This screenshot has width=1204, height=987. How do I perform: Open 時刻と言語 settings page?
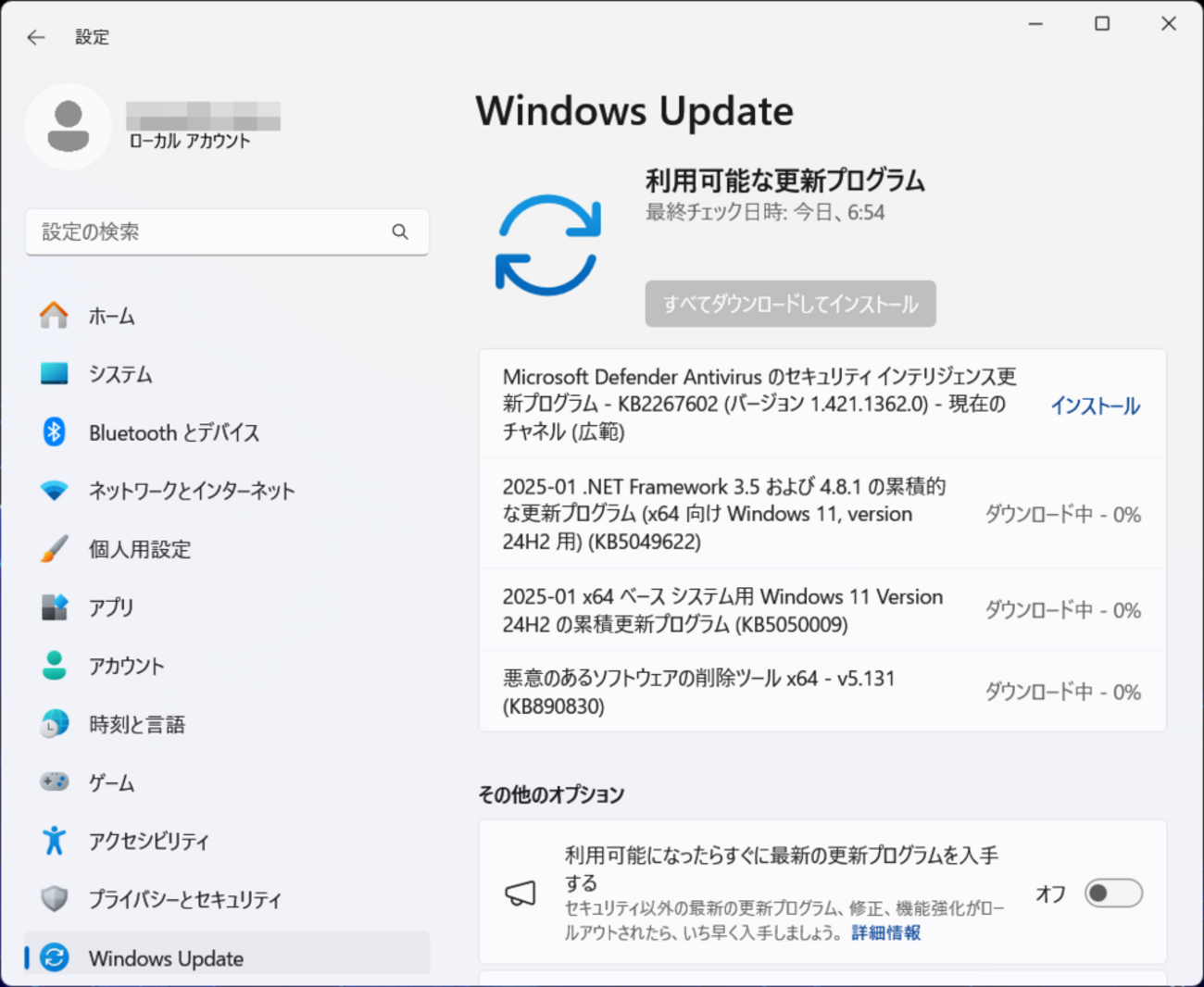coord(227,724)
